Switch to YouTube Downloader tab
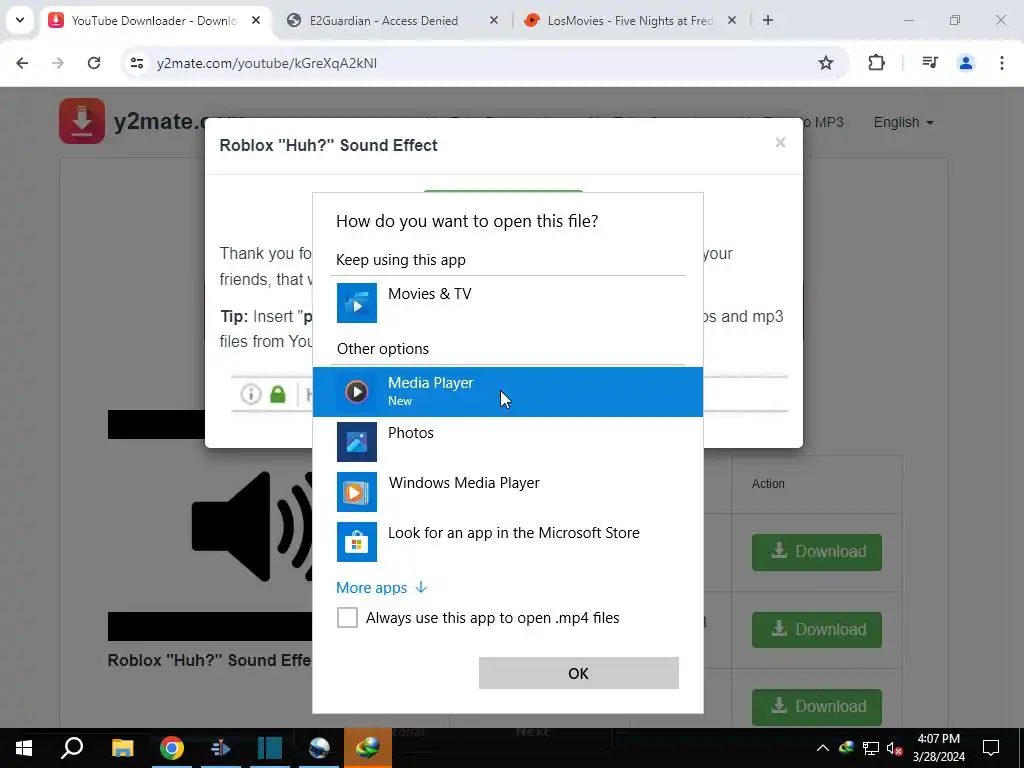Viewport: 1024px width, 768px height. [154, 21]
